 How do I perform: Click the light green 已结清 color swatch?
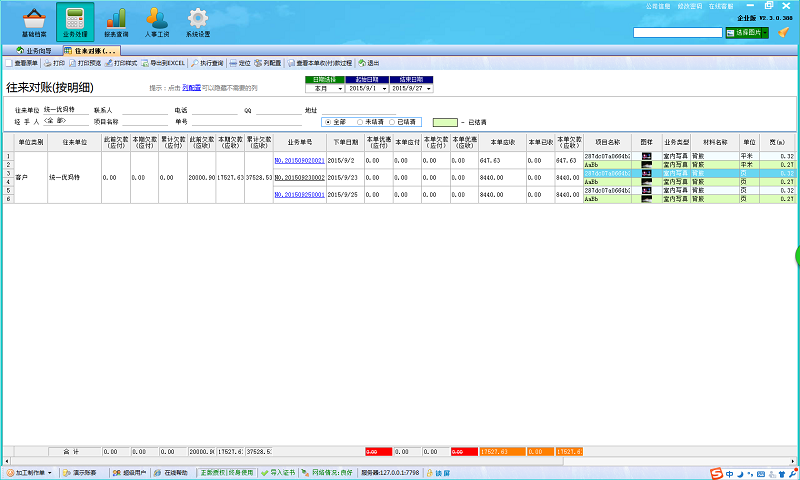click(x=444, y=121)
